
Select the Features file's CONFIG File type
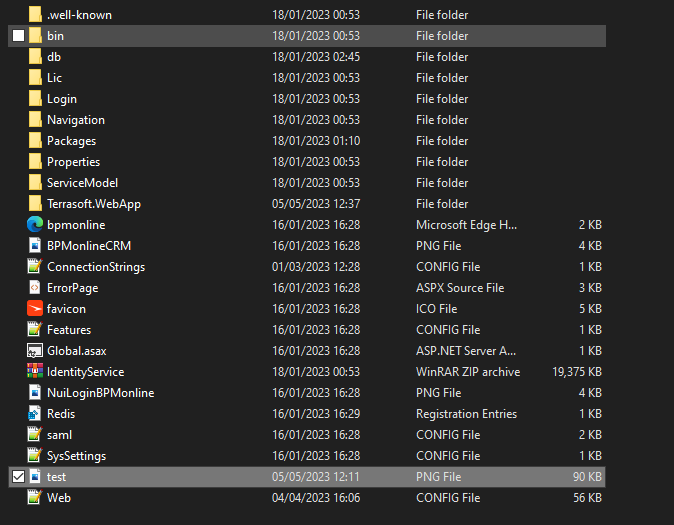[x=448, y=330]
